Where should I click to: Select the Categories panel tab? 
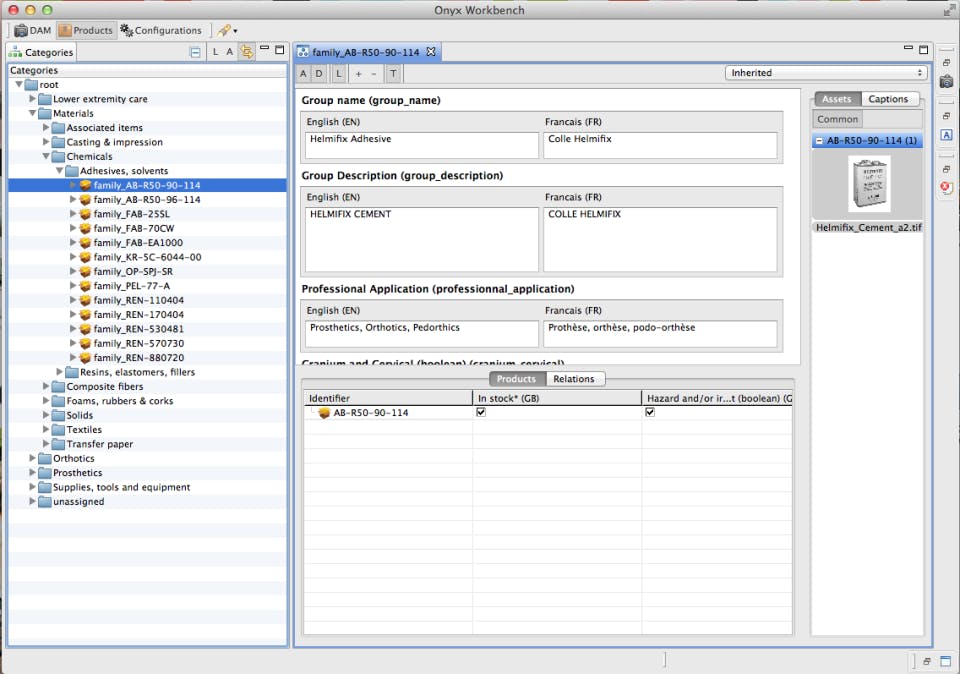coord(42,53)
